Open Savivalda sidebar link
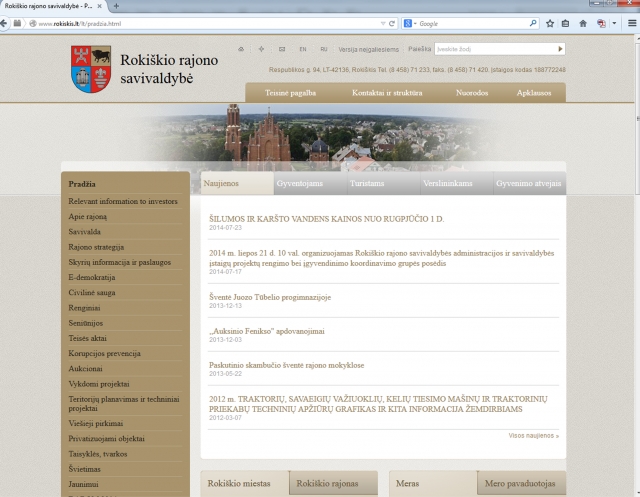The width and height of the screenshot is (640, 497). [x=84, y=232]
